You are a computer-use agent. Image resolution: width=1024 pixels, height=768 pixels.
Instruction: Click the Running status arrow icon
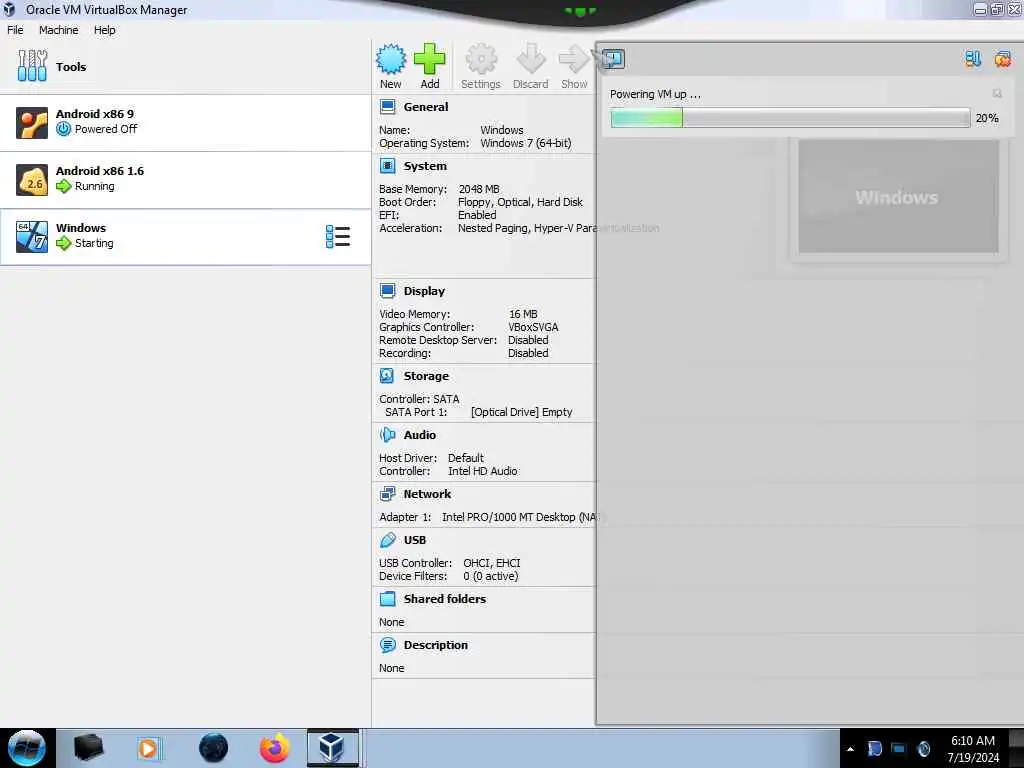(x=63, y=186)
